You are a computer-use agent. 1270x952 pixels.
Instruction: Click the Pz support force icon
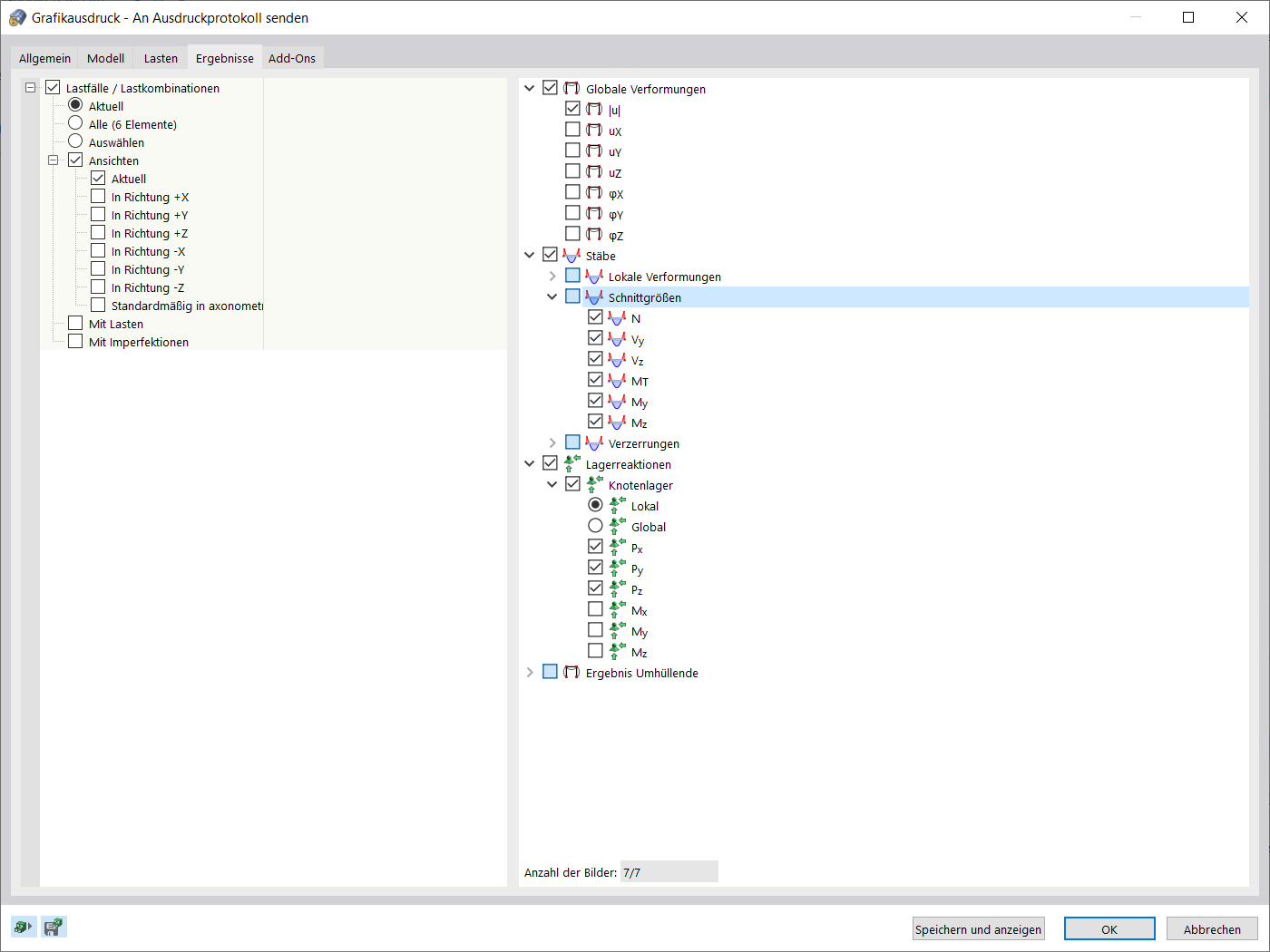pyautogui.click(x=617, y=588)
